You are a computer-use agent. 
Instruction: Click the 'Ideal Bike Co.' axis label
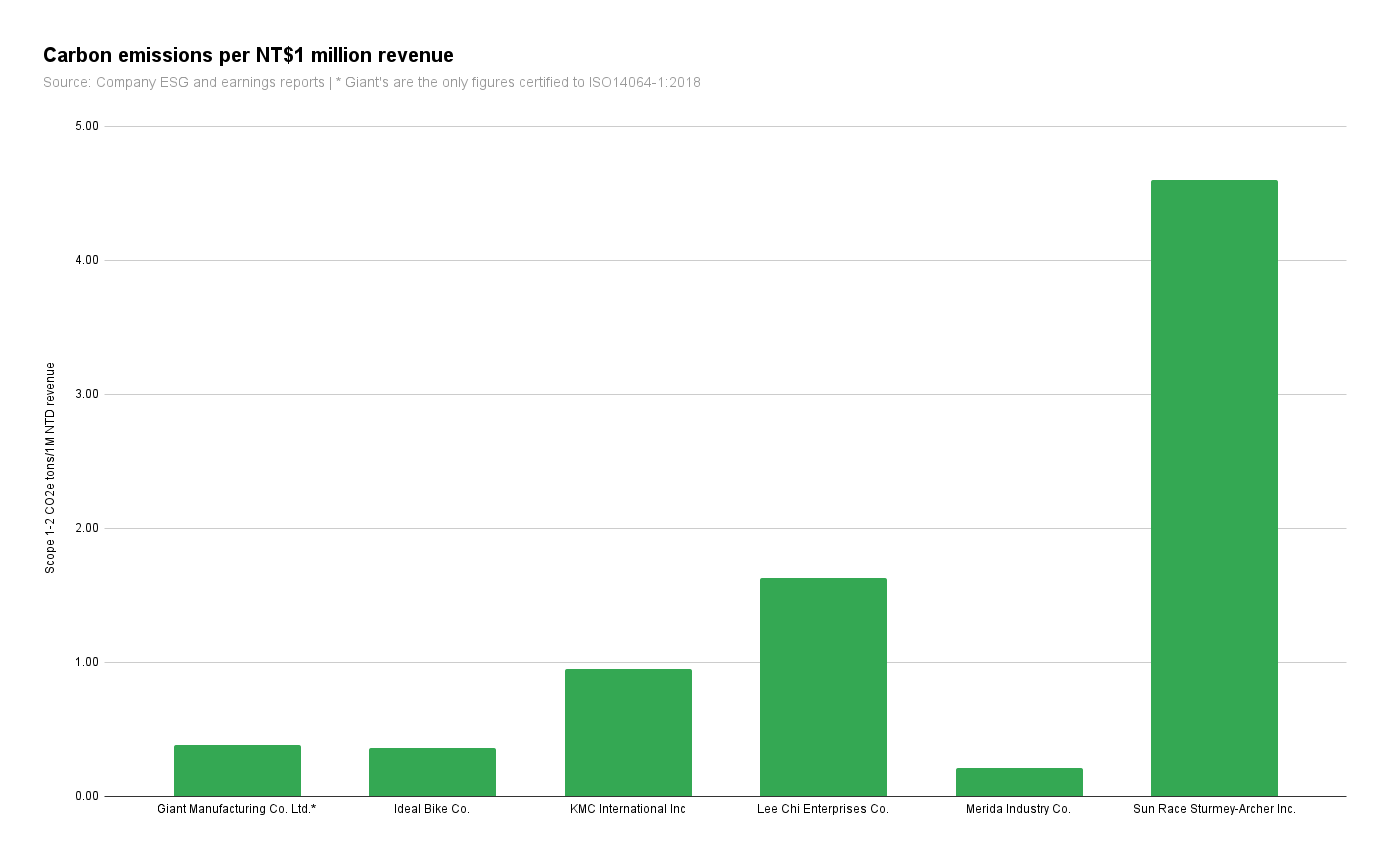click(432, 809)
